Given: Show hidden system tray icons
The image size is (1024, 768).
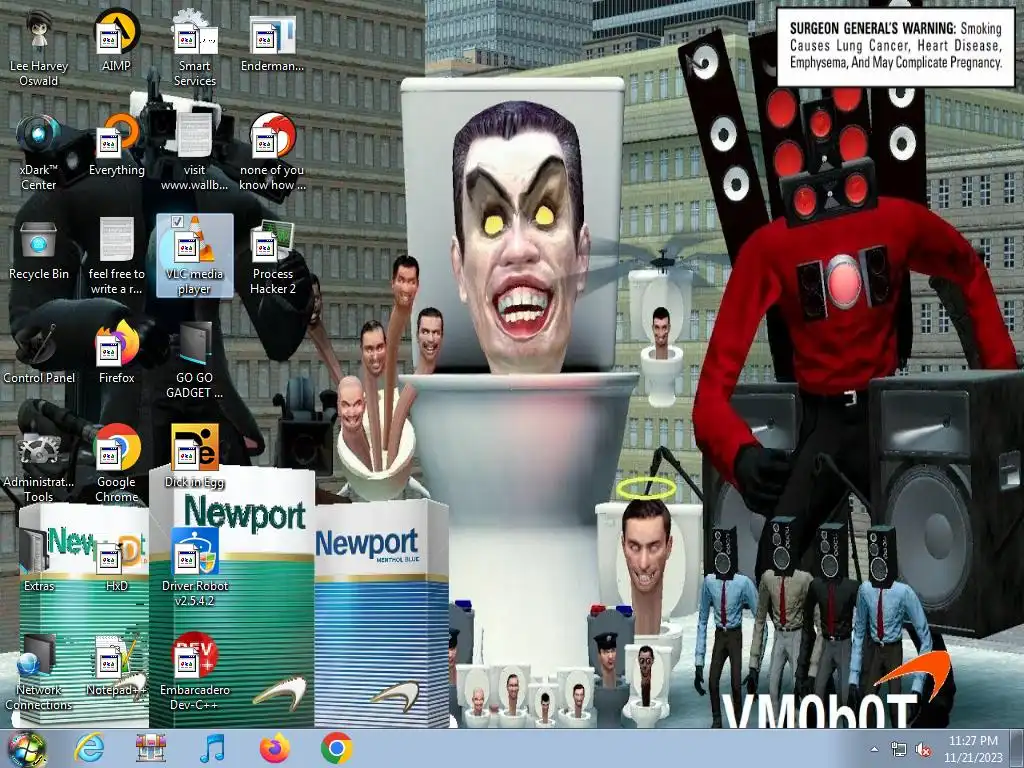Looking at the screenshot, I should point(874,749).
